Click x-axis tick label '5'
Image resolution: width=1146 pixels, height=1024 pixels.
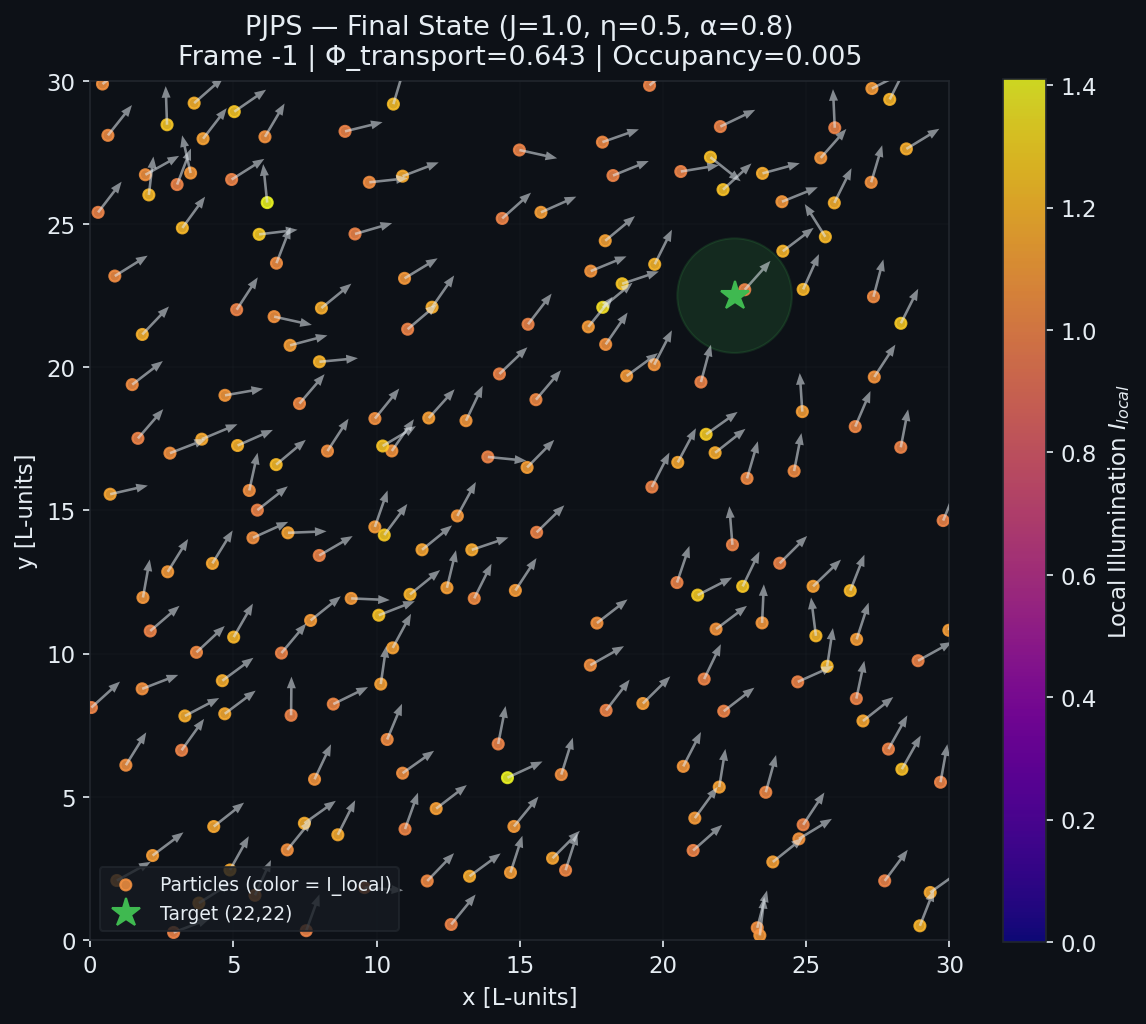pos(233,966)
